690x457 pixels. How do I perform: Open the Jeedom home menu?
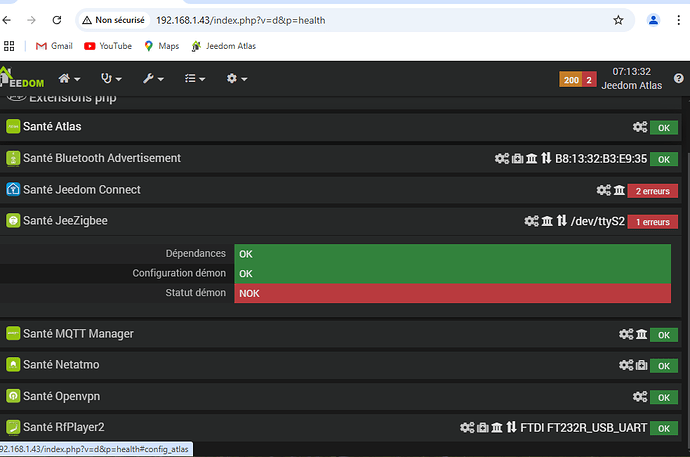coord(69,79)
